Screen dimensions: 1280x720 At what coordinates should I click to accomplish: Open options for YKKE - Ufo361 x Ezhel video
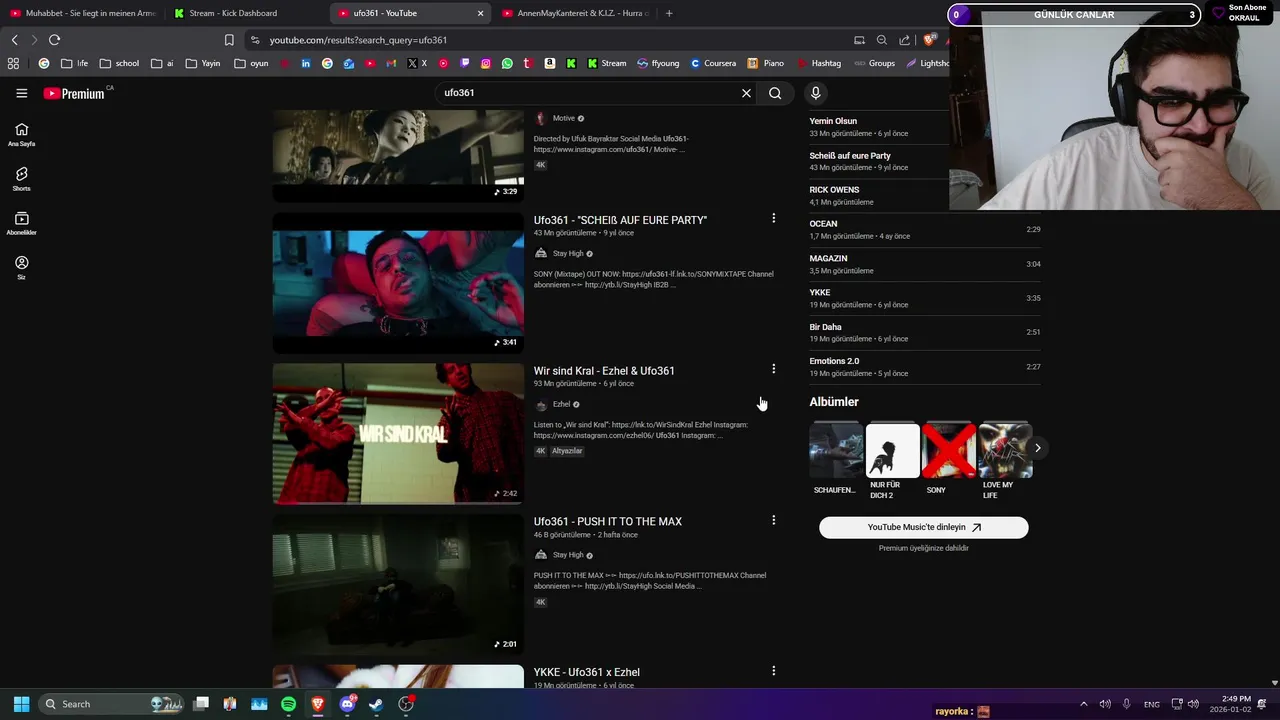[773, 671]
